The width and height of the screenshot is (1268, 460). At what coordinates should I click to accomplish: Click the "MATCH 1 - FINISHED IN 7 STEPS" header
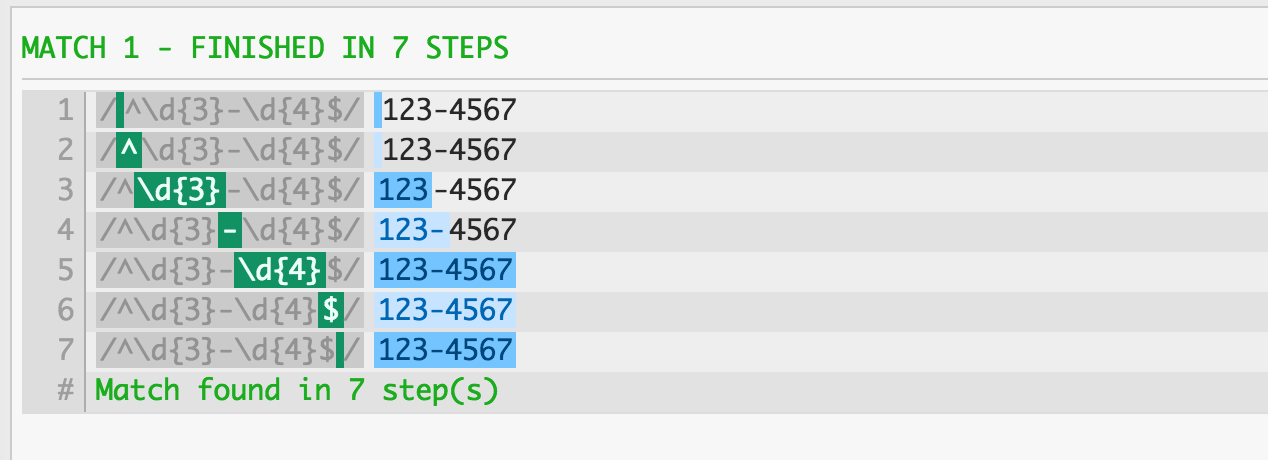(264, 47)
